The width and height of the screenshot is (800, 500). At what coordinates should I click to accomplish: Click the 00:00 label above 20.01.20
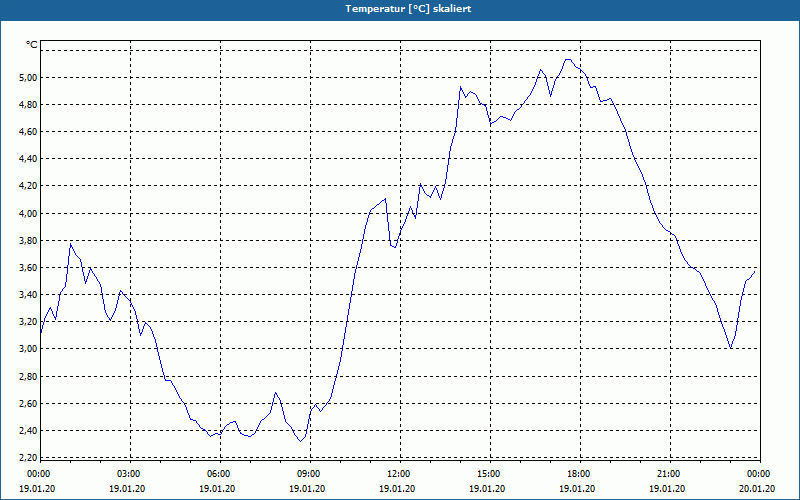pos(760,474)
